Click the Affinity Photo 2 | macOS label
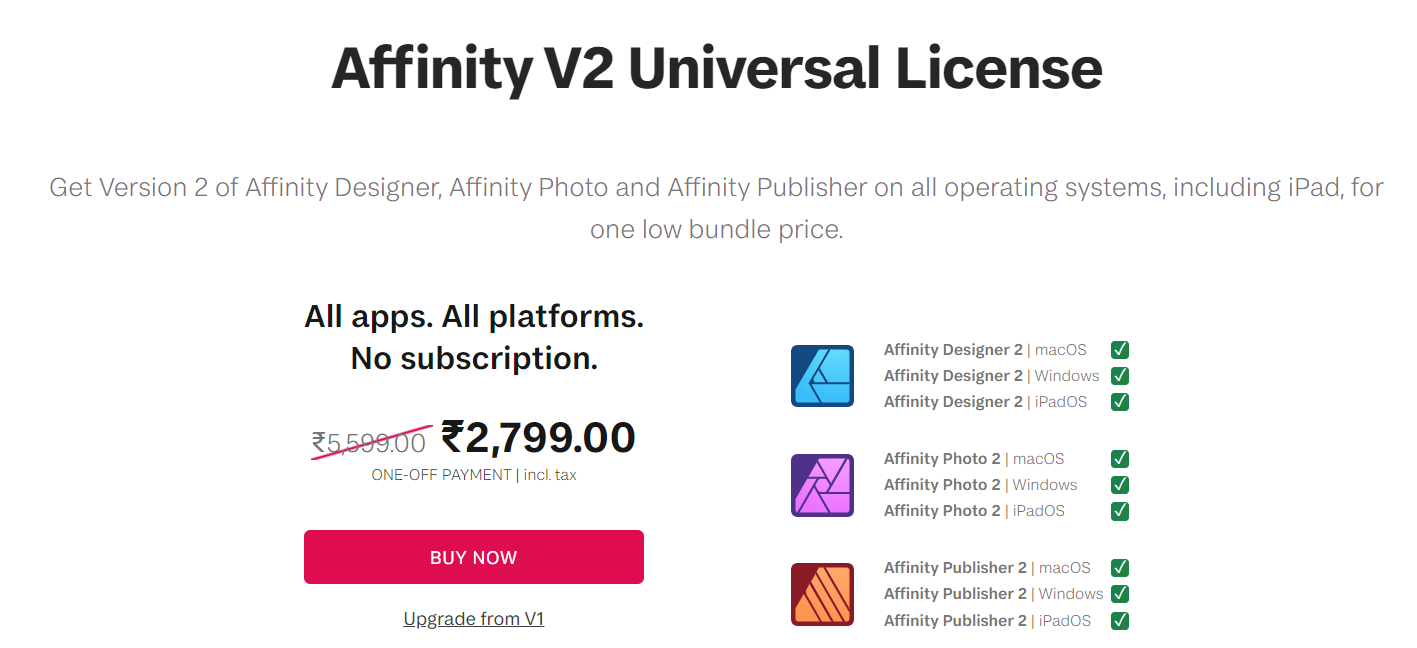This screenshot has height=648, width=1417. [x=974, y=459]
